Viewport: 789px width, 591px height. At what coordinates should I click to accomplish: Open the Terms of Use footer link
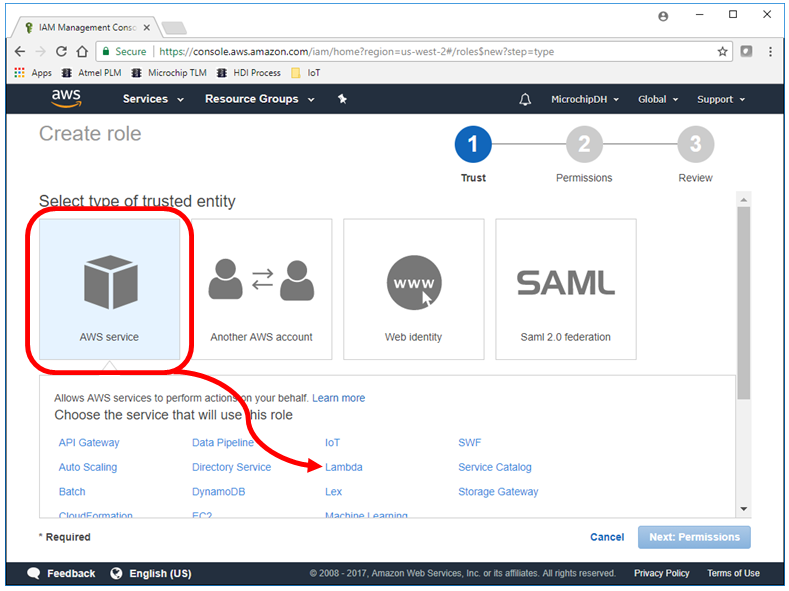(733, 573)
